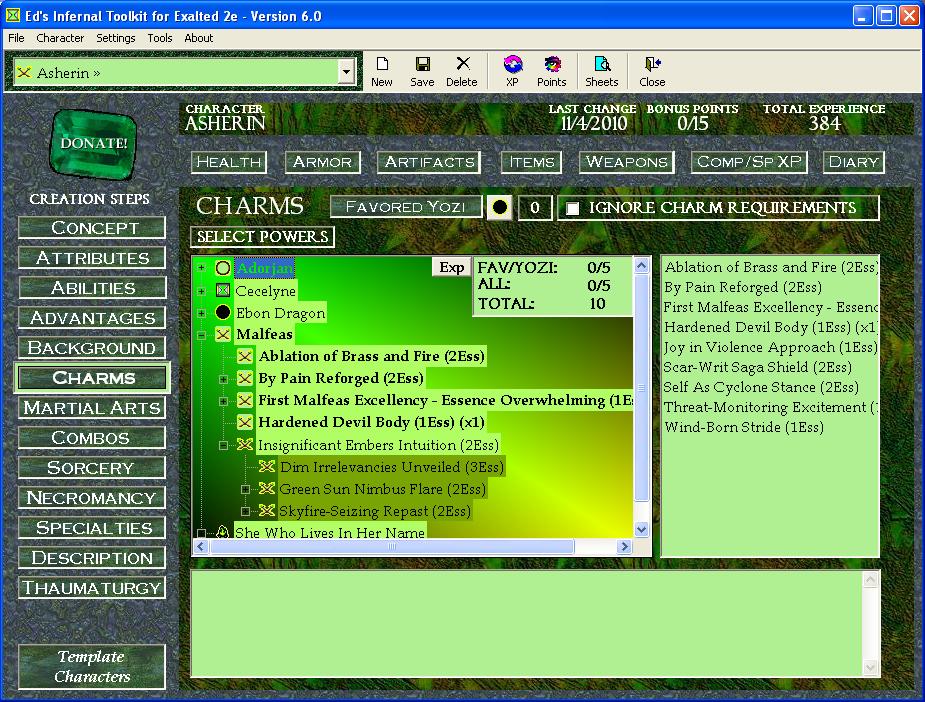Open the File menu
Image resolution: width=925 pixels, height=702 pixels.
(x=16, y=38)
